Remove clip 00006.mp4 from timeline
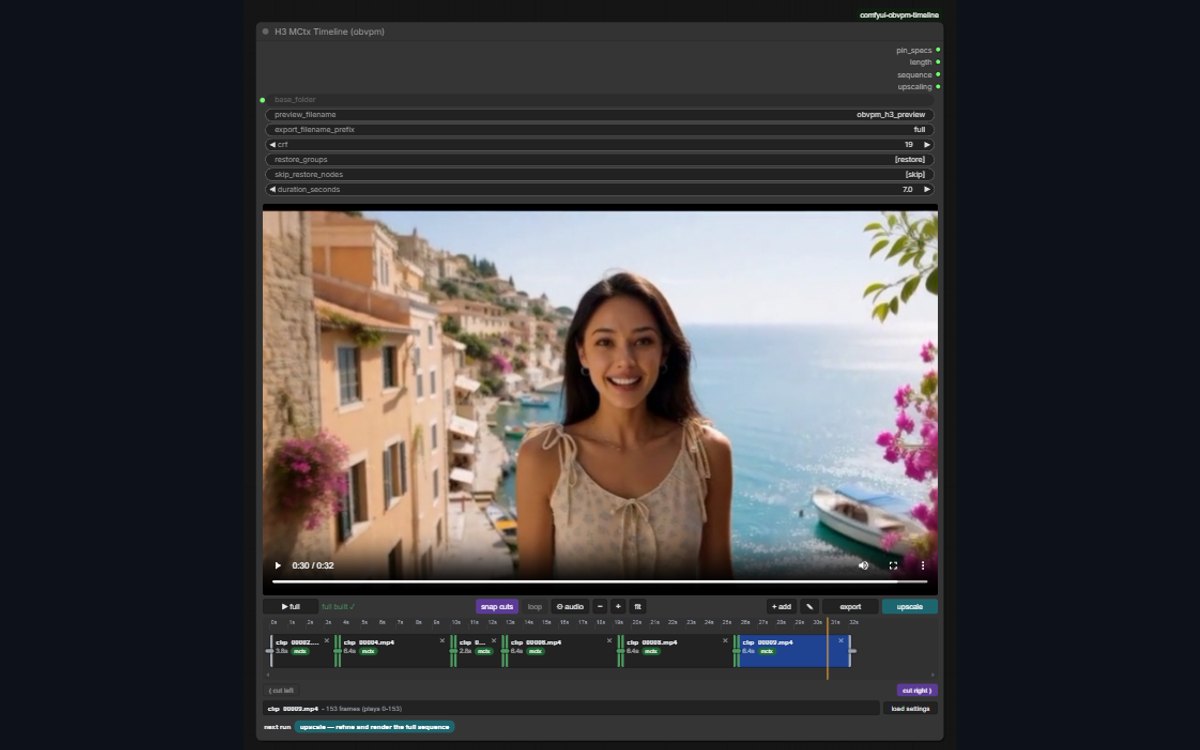Viewport: 1200px width, 750px height. tap(609, 641)
